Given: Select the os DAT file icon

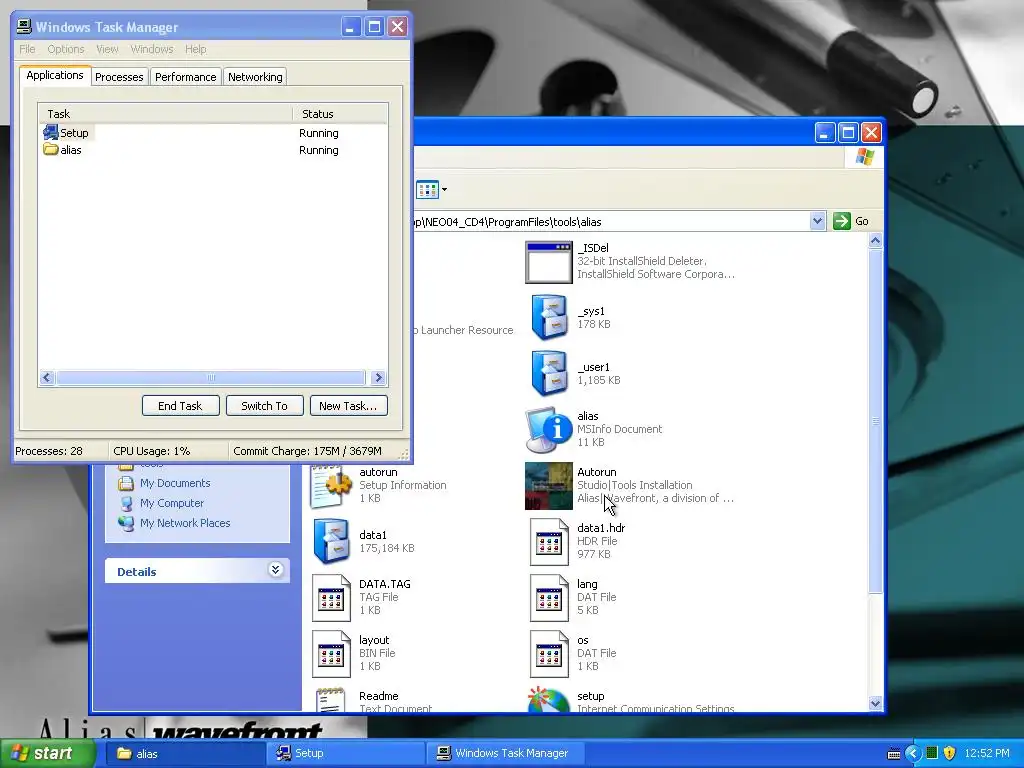Looking at the screenshot, I should click(x=549, y=654).
